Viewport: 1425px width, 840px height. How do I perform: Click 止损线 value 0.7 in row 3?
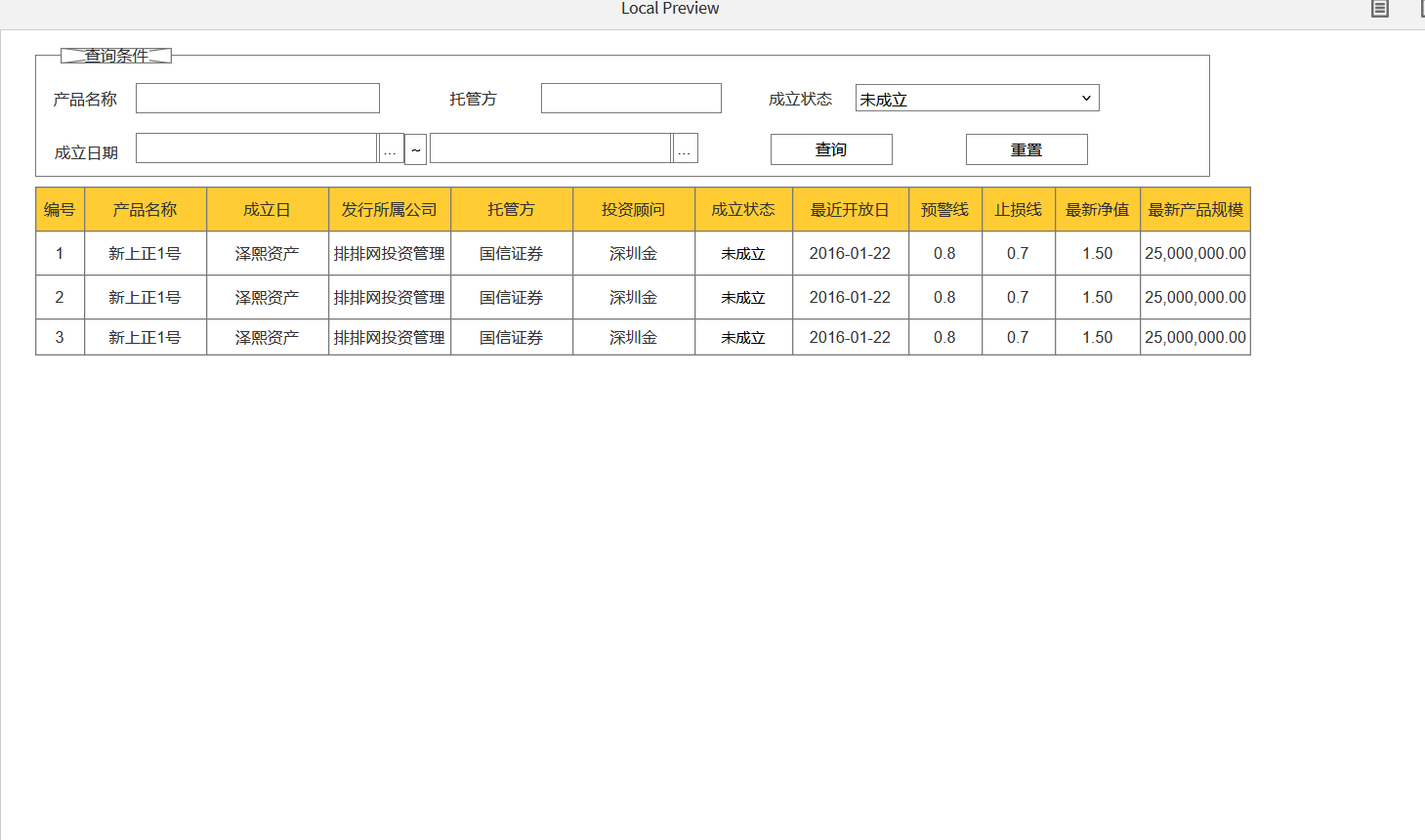[1019, 337]
